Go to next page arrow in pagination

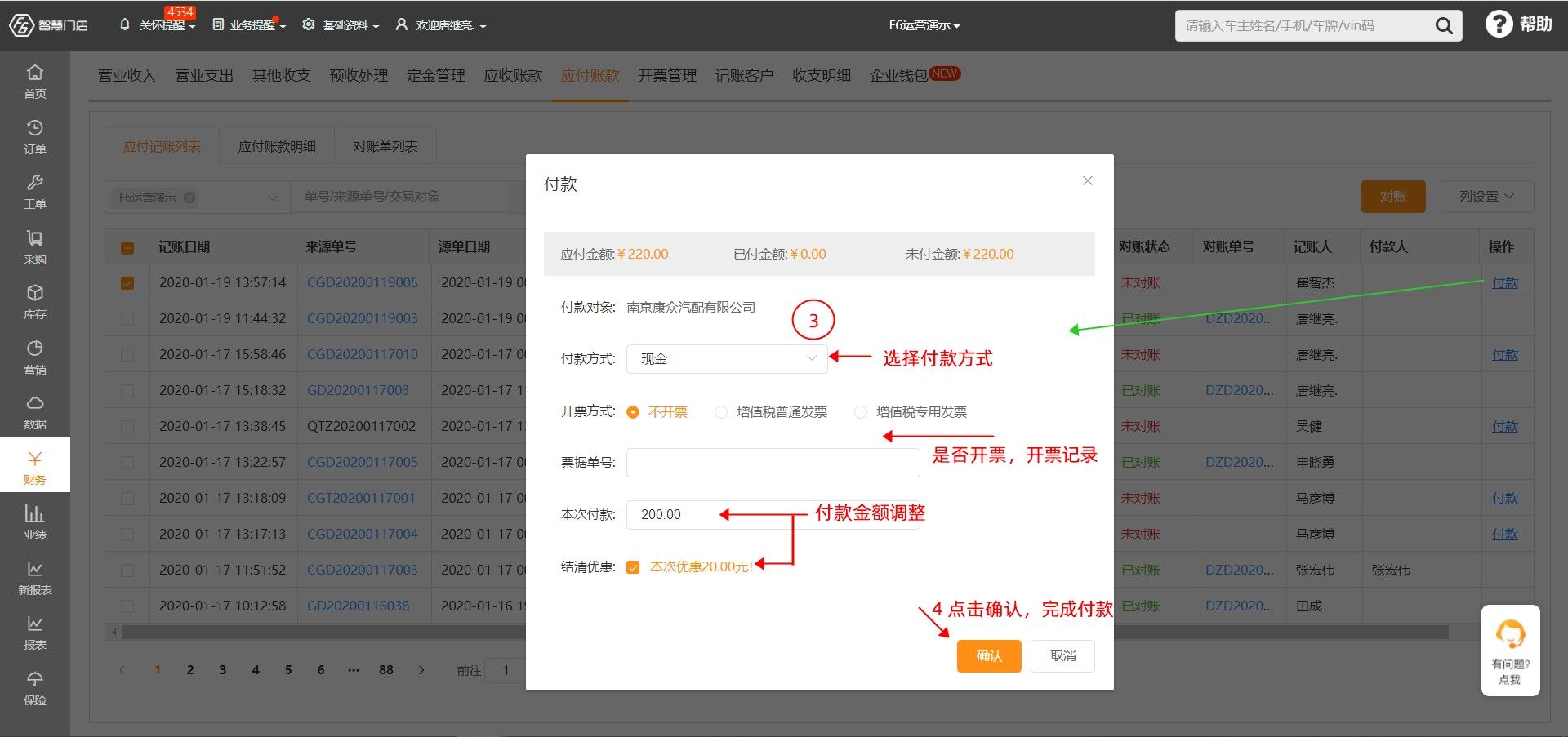(x=421, y=670)
